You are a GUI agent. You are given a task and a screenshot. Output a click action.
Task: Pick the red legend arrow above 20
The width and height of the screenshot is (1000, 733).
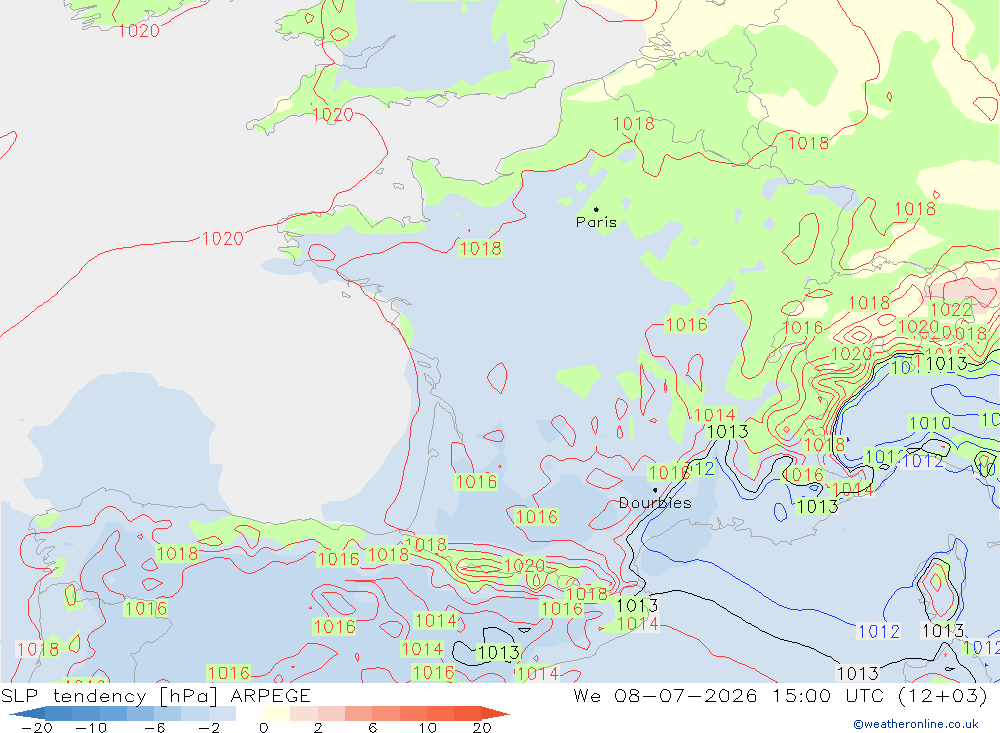tap(496, 713)
